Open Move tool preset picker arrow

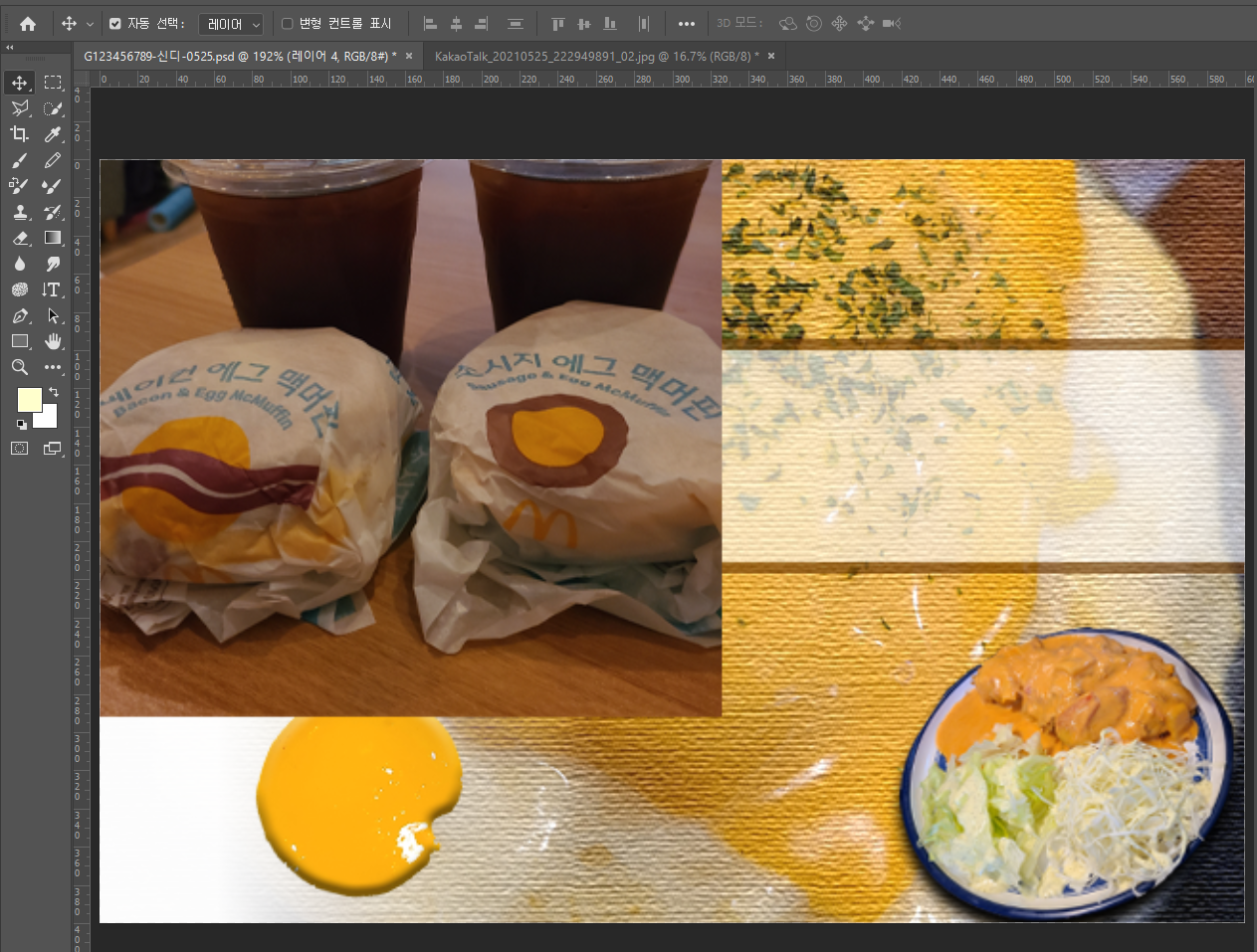(90, 23)
